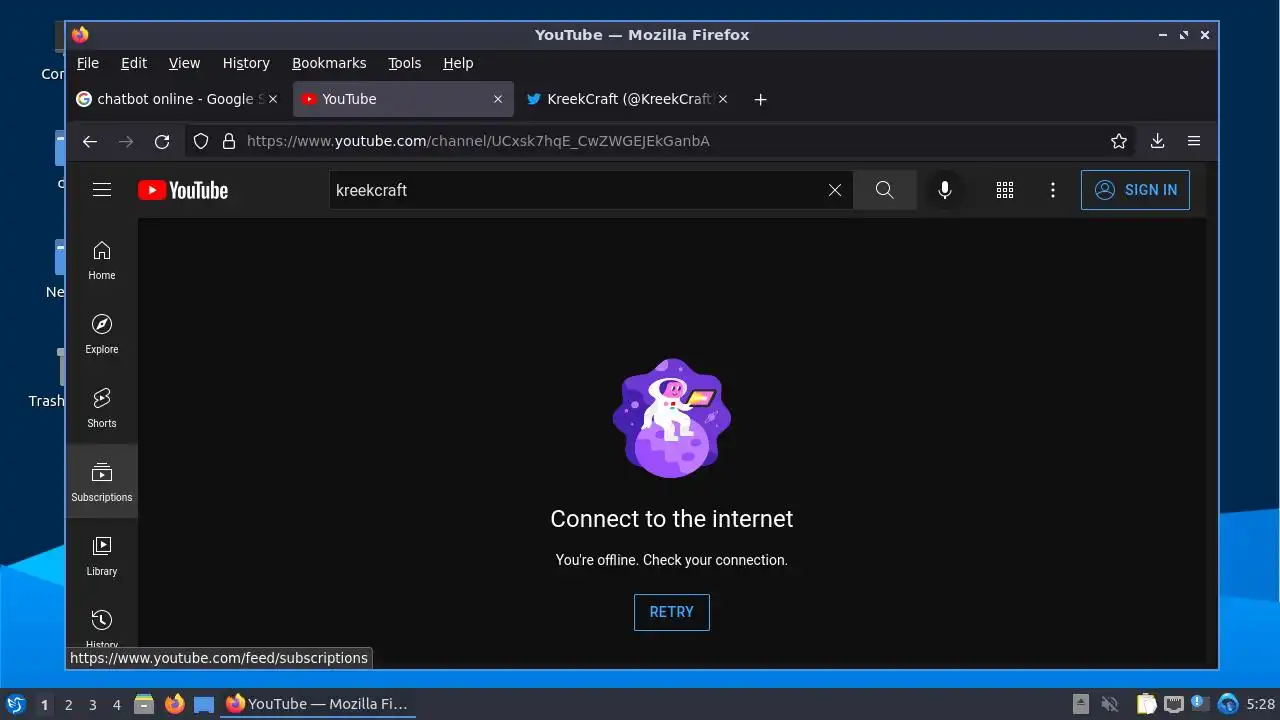Select the YouTube tab

(x=403, y=99)
